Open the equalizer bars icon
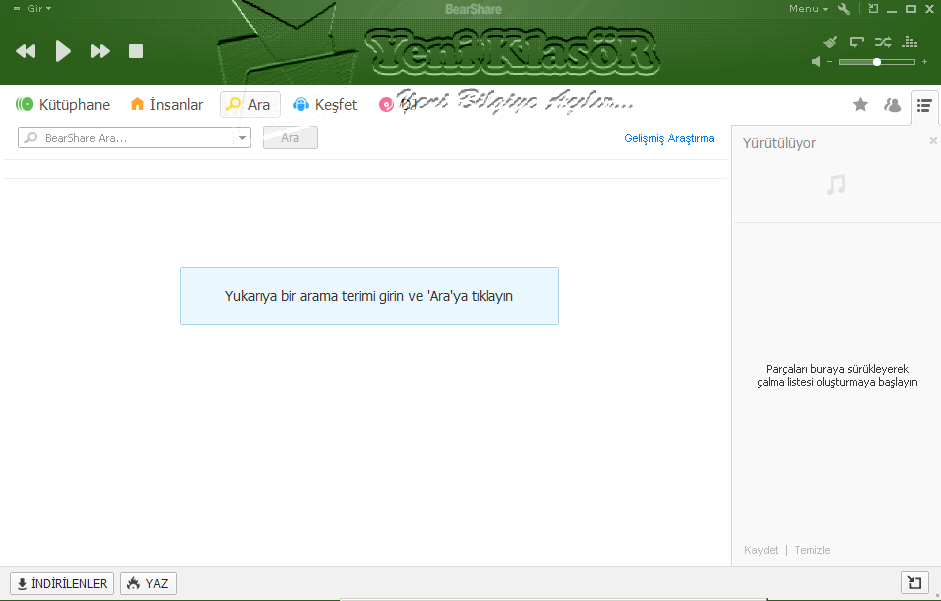Viewport: 941px width, 601px height. [909, 42]
